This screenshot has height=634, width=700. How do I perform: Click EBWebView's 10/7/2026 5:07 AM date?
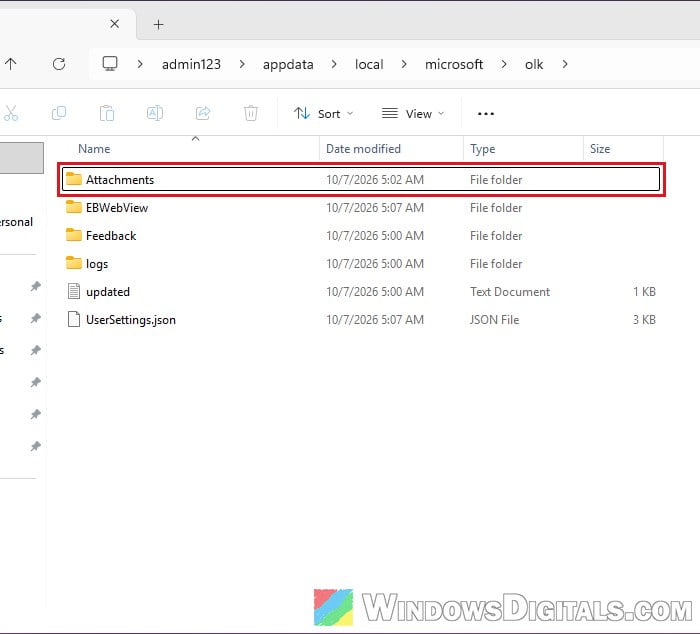click(375, 208)
